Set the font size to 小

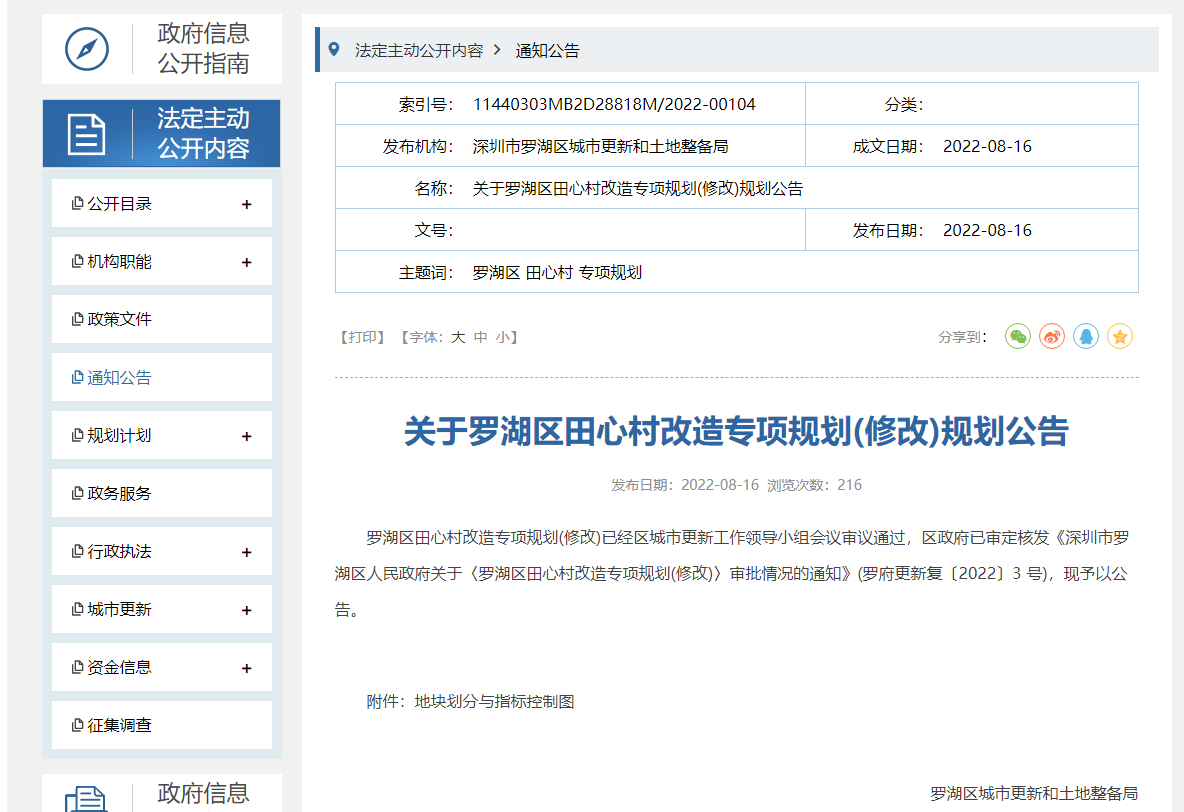(x=502, y=338)
